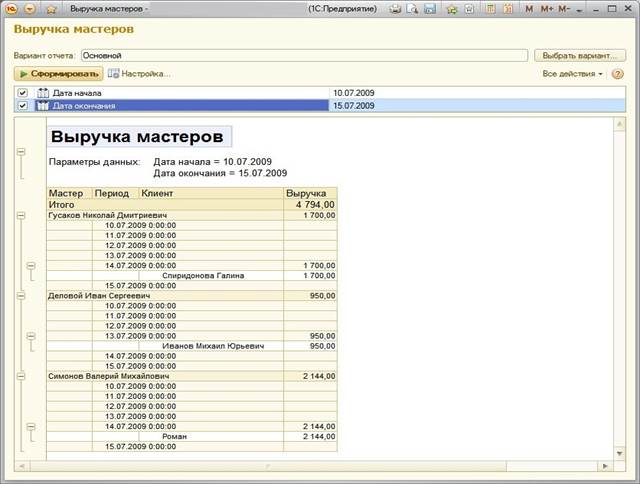The image size is (640, 484).
Task: Click the horizontal scrollbar right arrow
Action: point(605,466)
